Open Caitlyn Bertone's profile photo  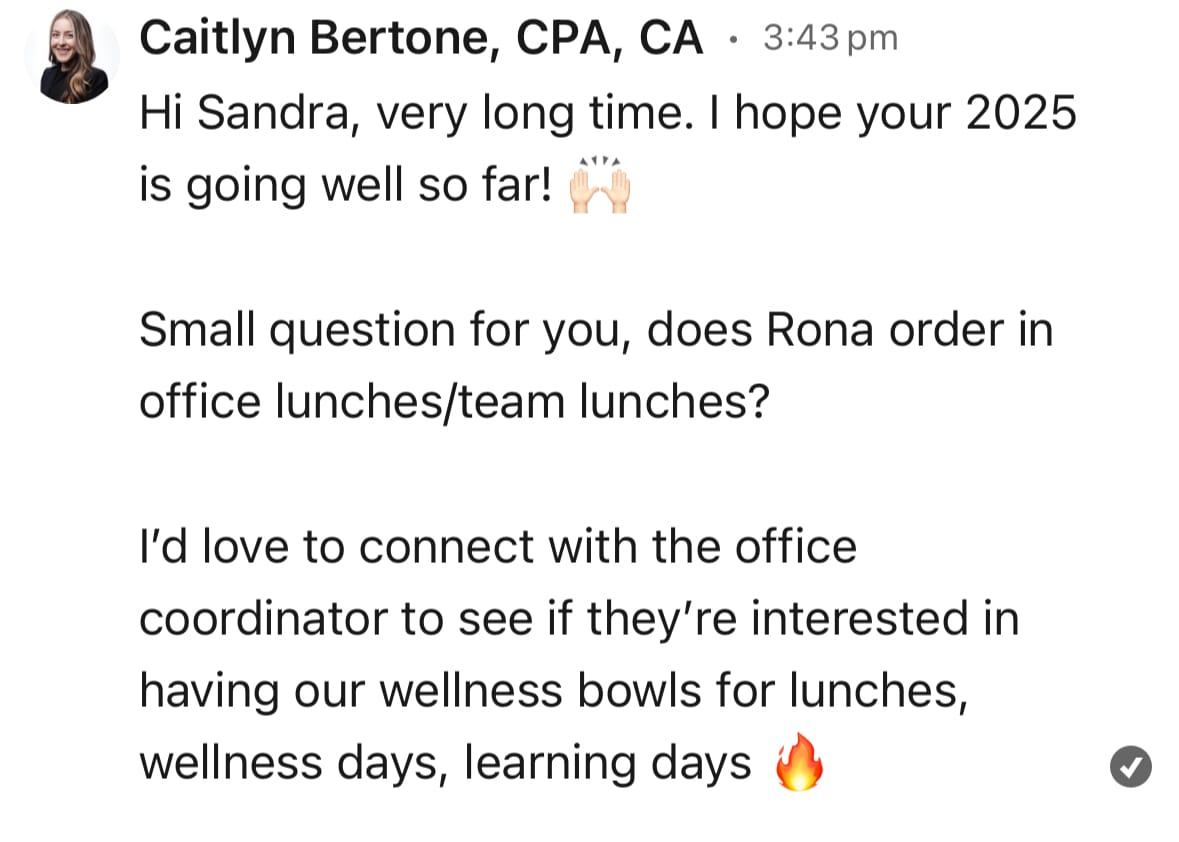coord(72,56)
